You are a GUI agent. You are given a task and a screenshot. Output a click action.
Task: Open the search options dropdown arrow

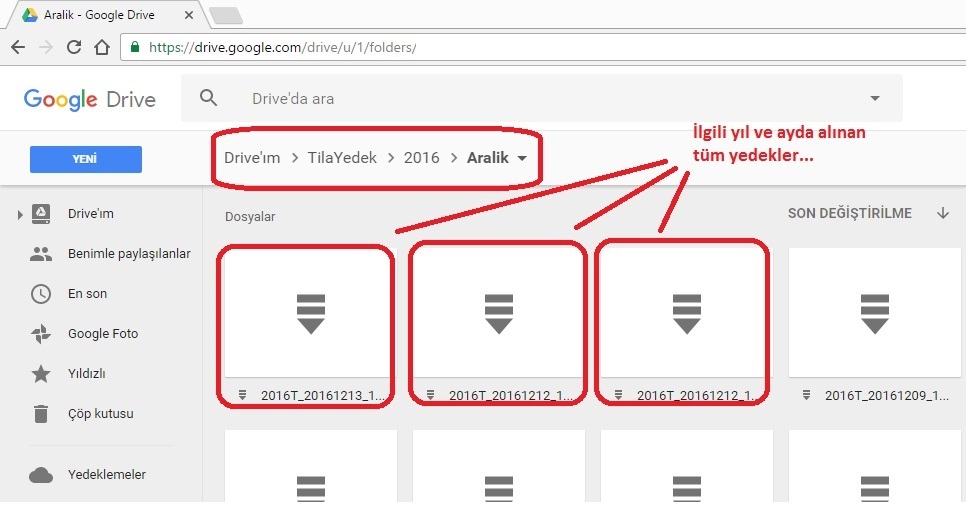point(875,98)
